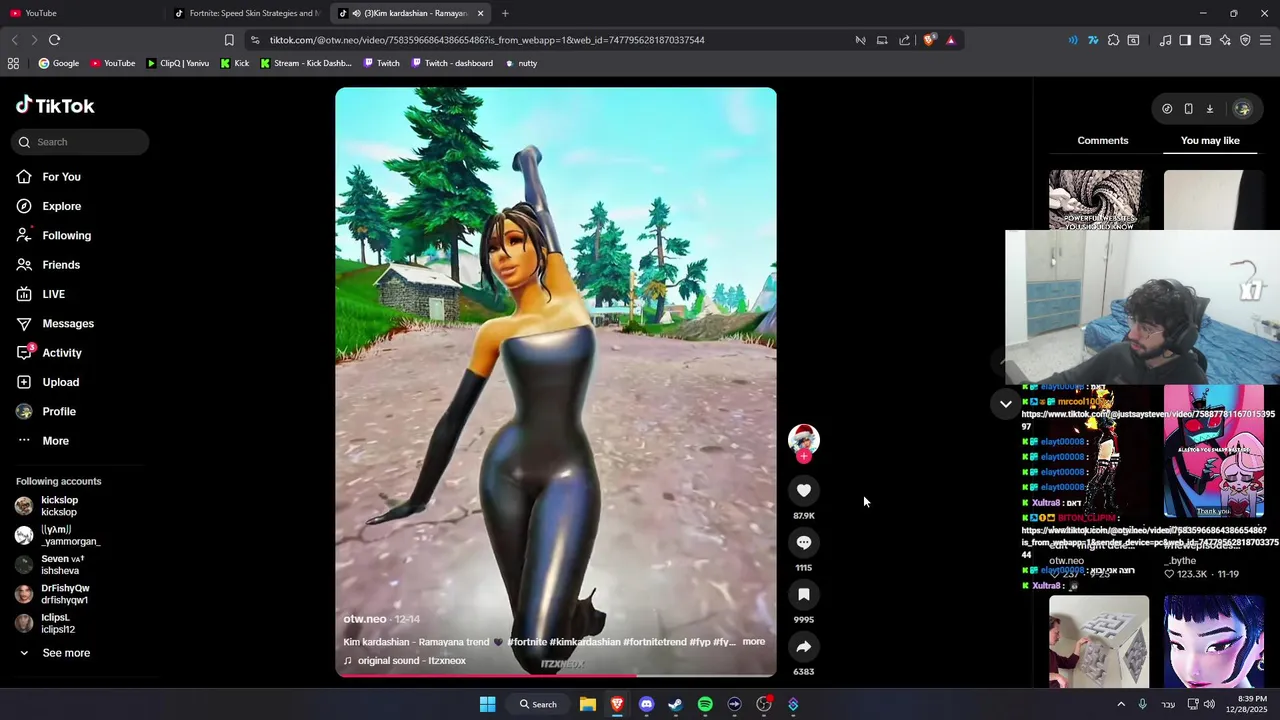
Task: Reload the page
Action: pos(54,40)
